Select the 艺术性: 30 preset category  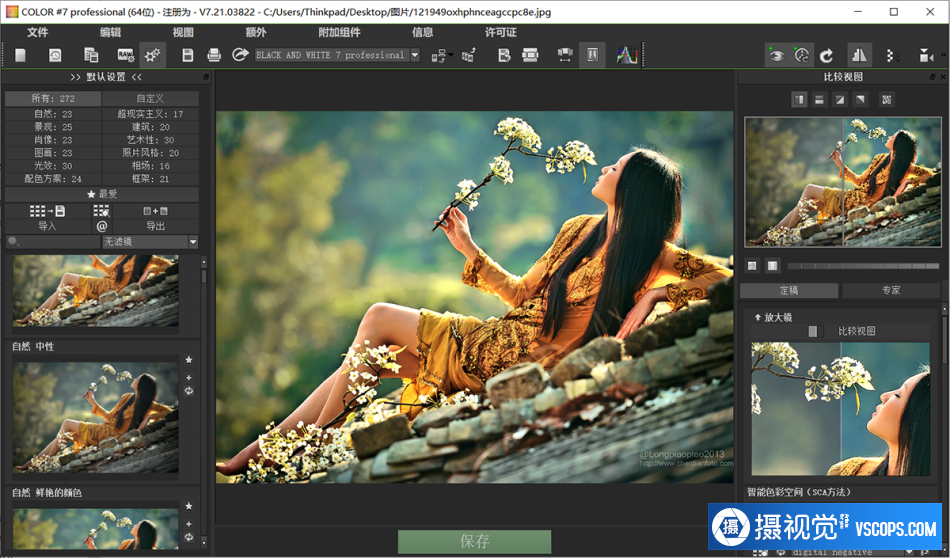[x=150, y=140]
